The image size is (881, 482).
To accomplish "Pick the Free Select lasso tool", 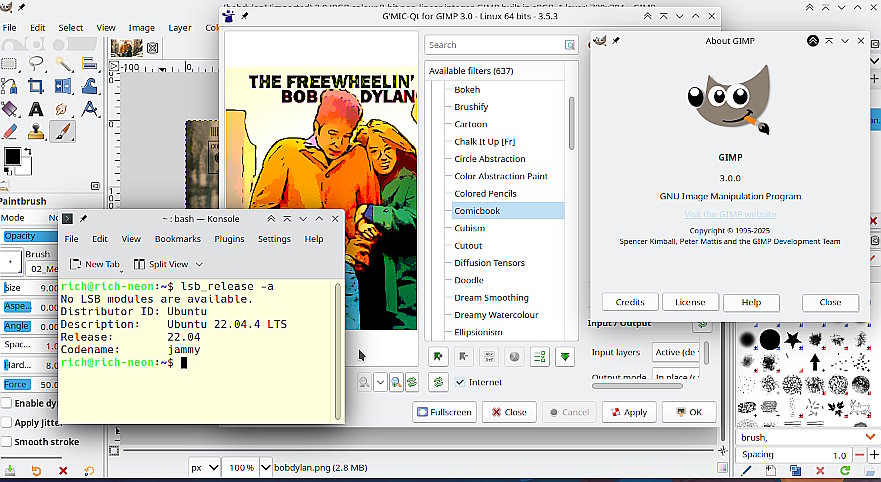I will pos(36,65).
